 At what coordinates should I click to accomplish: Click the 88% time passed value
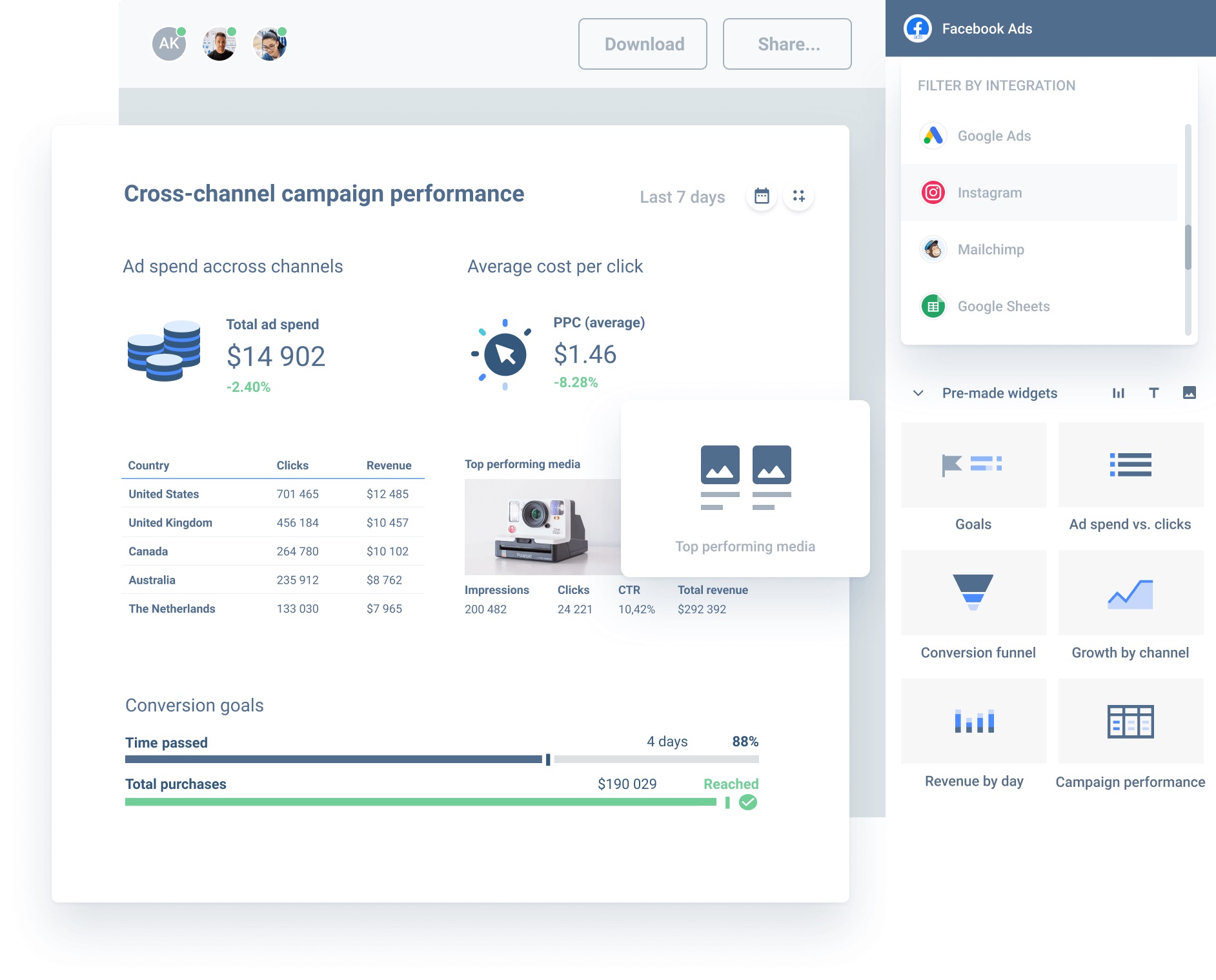click(x=745, y=741)
